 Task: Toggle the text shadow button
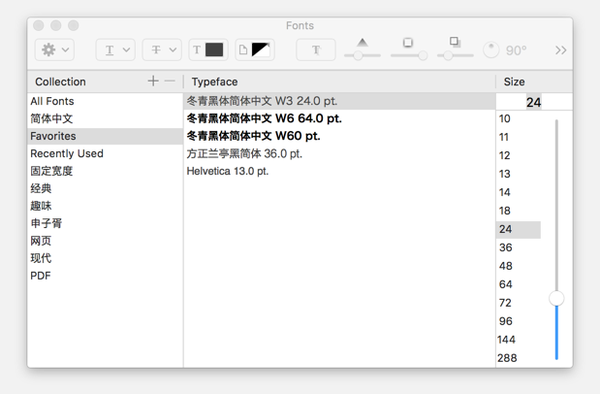pyautogui.click(x=316, y=50)
